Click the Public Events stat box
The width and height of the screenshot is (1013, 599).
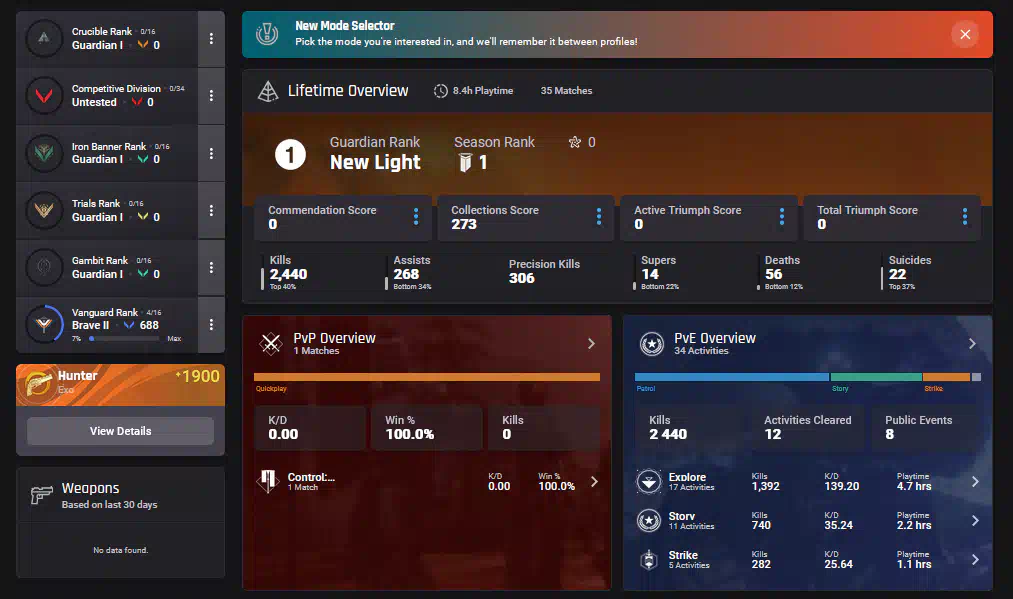click(x=926, y=427)
